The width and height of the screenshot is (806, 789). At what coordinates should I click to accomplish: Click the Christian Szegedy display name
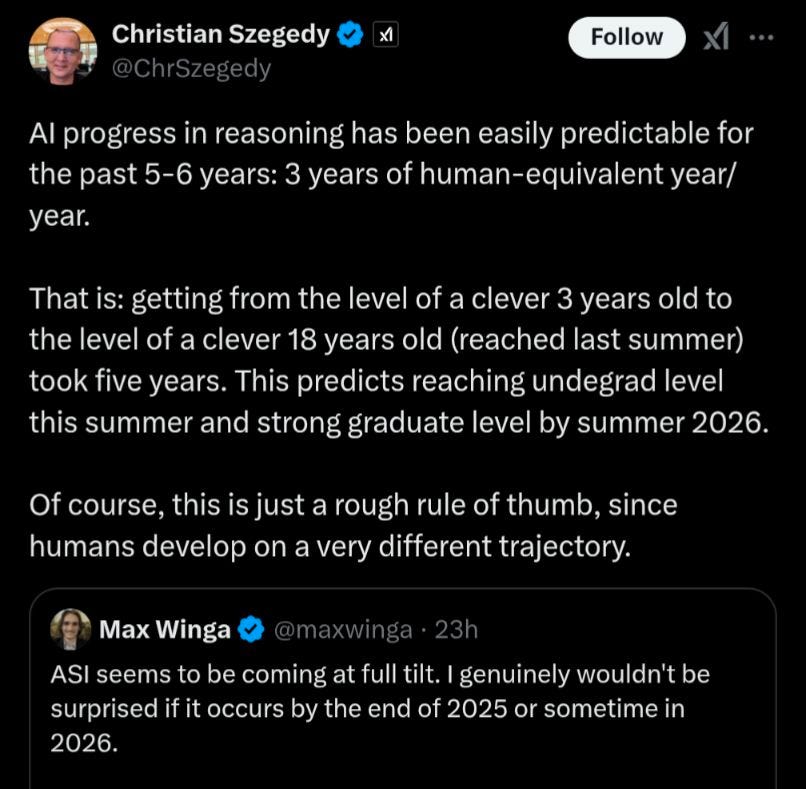221,34
